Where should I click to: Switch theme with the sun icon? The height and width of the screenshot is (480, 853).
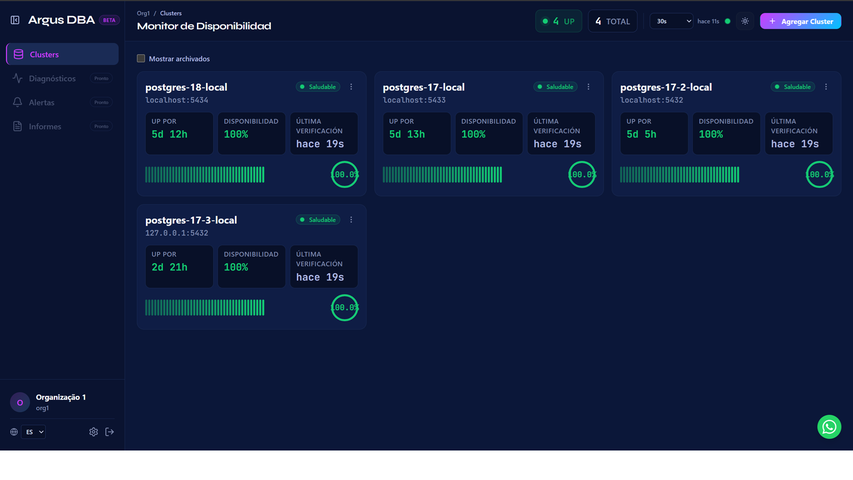click(745, 21)
